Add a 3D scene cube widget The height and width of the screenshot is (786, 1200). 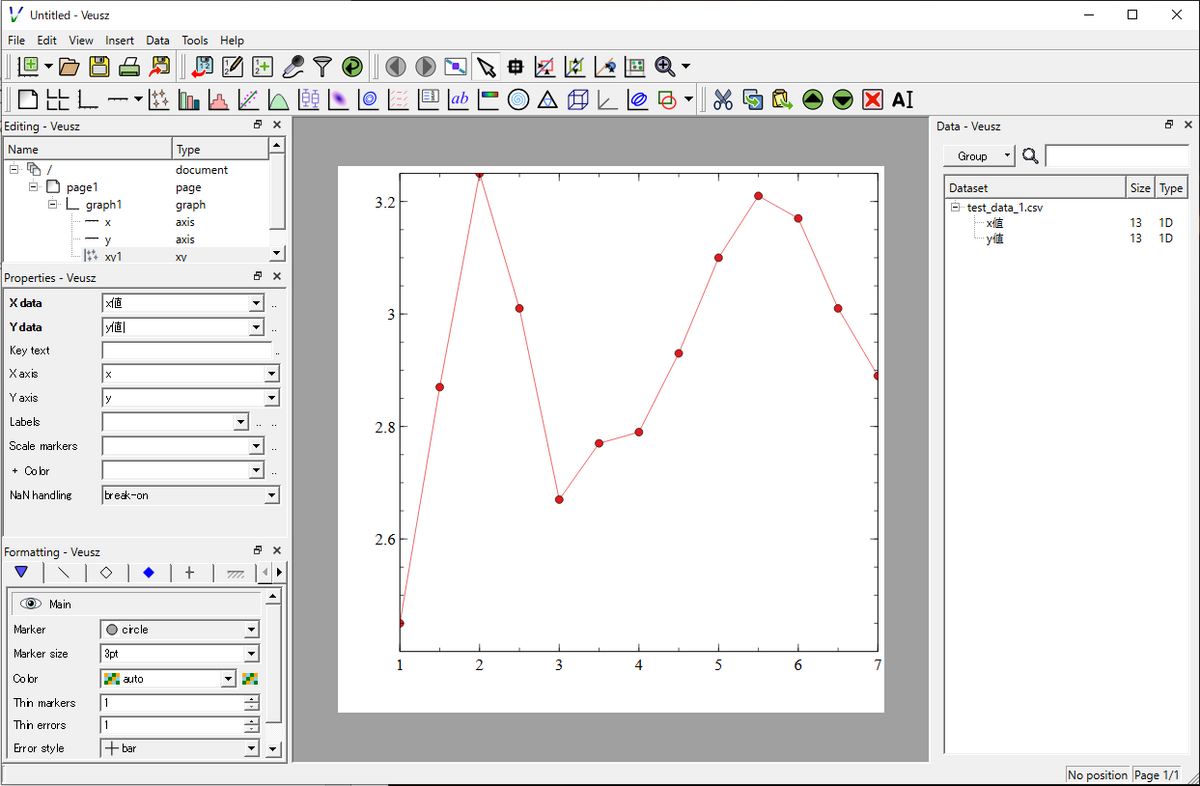[x=578, y=99]
